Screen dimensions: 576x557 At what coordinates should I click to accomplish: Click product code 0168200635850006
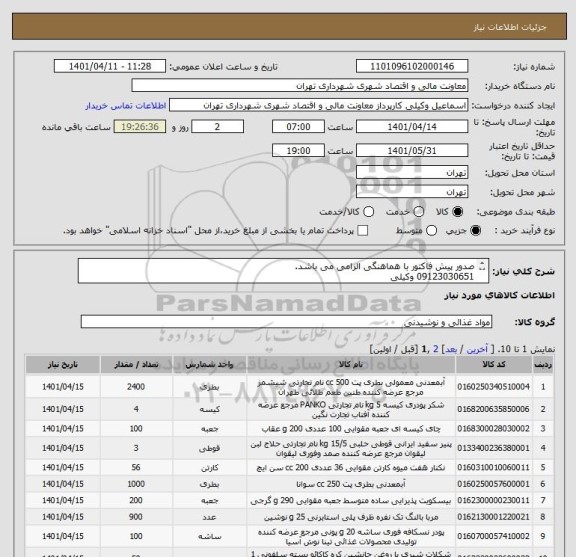coord(493,409)
